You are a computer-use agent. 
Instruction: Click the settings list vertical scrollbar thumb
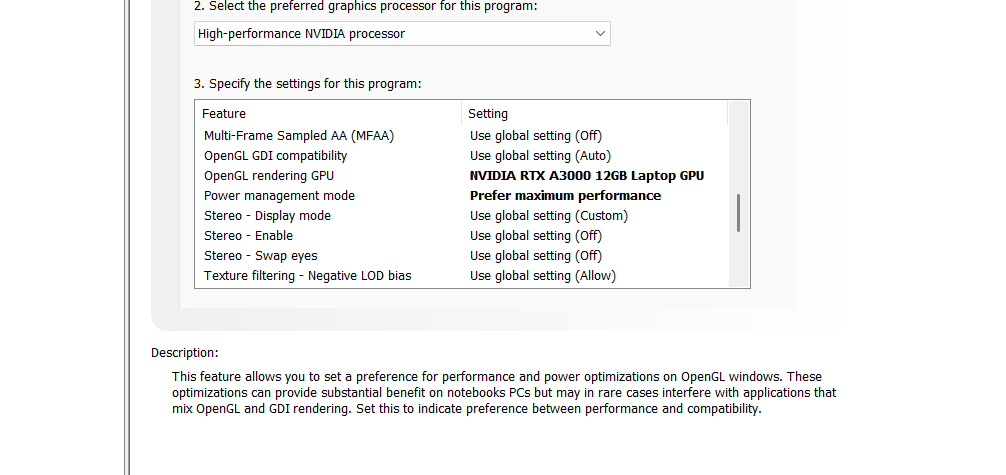pyautogui.click(x=739, y=213)
